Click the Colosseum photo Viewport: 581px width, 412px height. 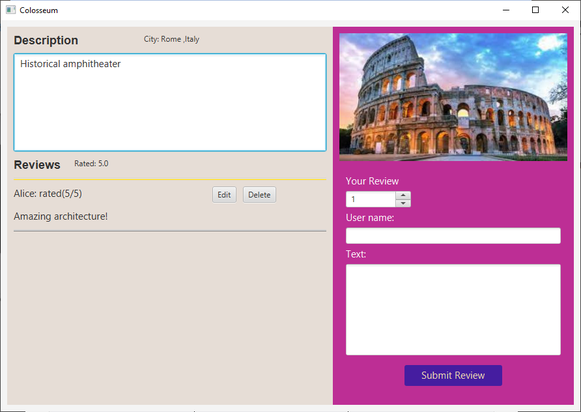453,97
